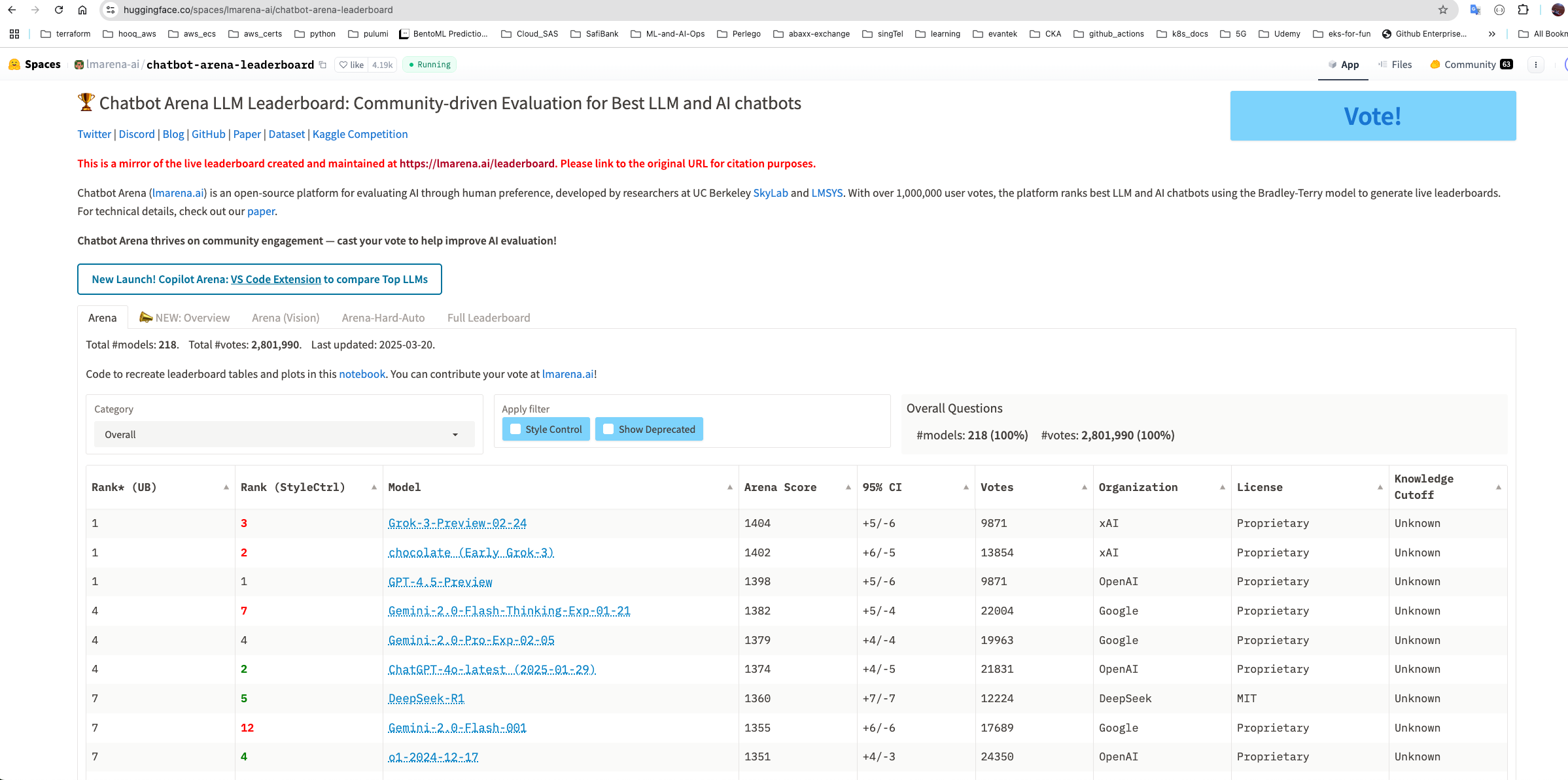
Task: Sort by the Model column arrow
Action: point(730,487)
